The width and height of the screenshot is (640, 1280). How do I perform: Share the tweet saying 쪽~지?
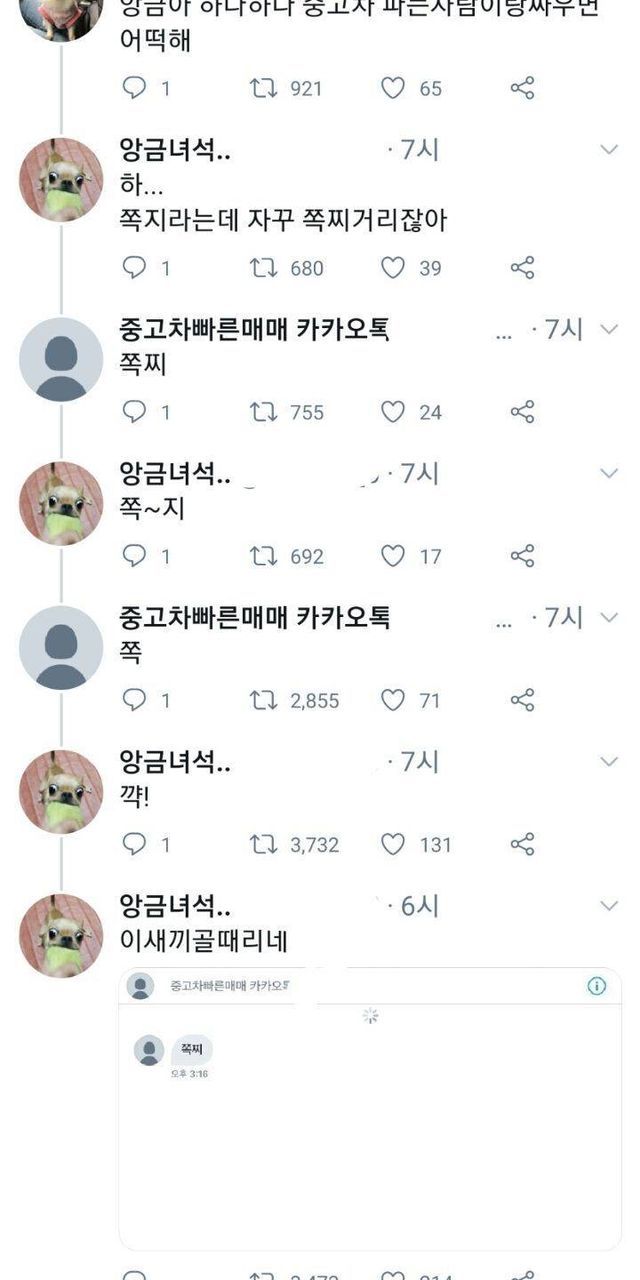coord(522,555)
